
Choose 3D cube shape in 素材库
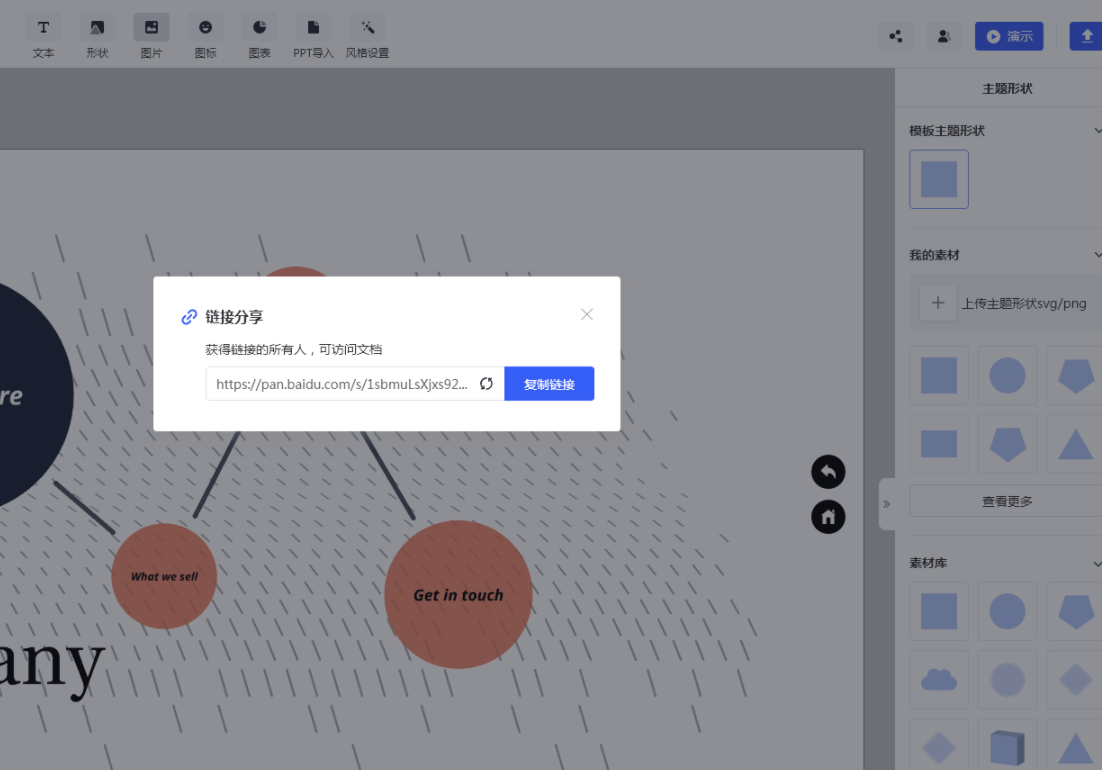point(1007,747)
